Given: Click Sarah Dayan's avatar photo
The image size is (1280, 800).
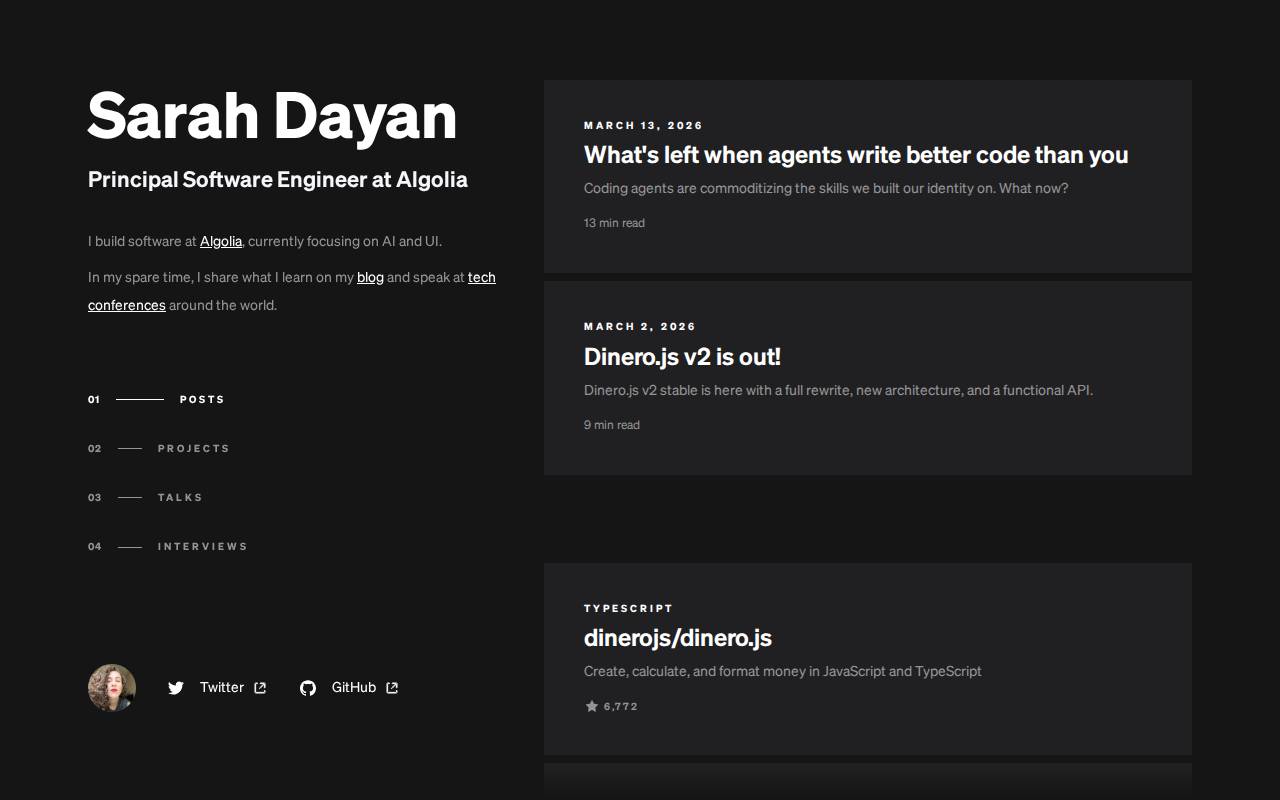Looking at the screenshot, I should click(112, 688).
